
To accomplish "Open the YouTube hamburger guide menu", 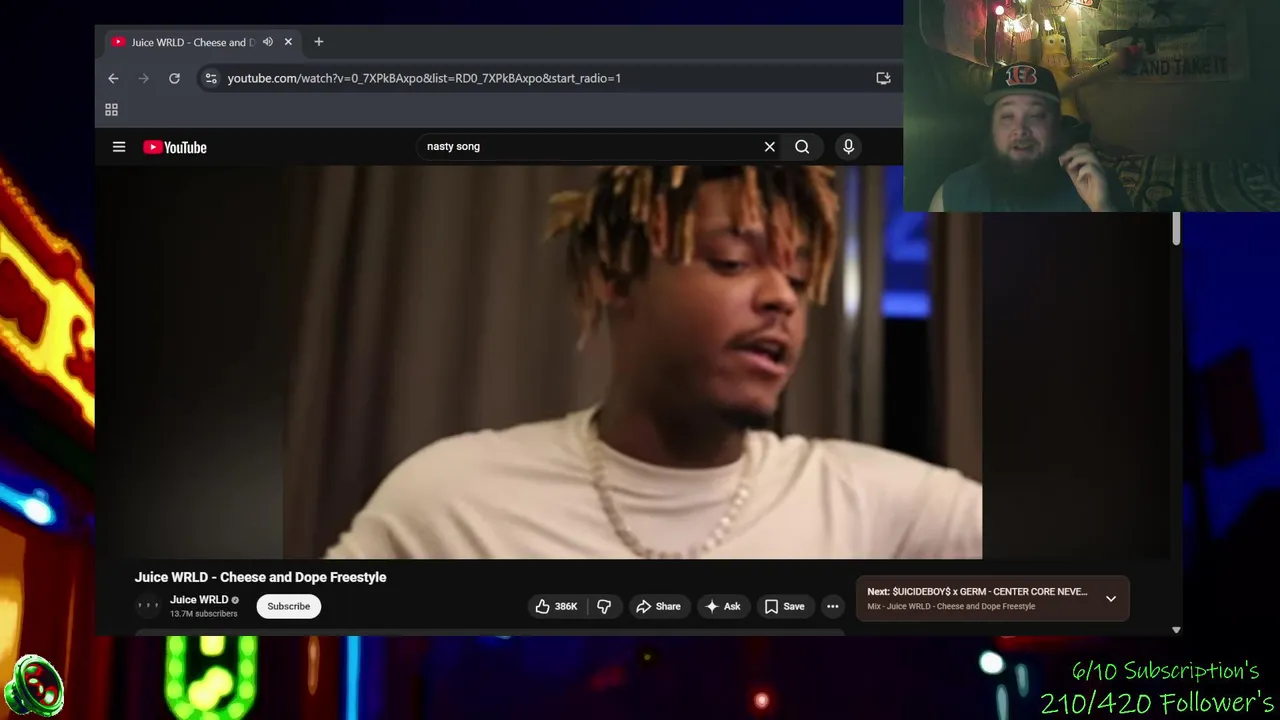I will [119, 147].
